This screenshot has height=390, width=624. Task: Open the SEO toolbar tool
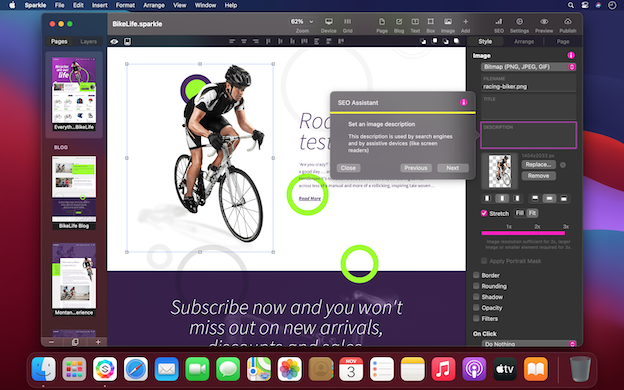click(499, 25)
